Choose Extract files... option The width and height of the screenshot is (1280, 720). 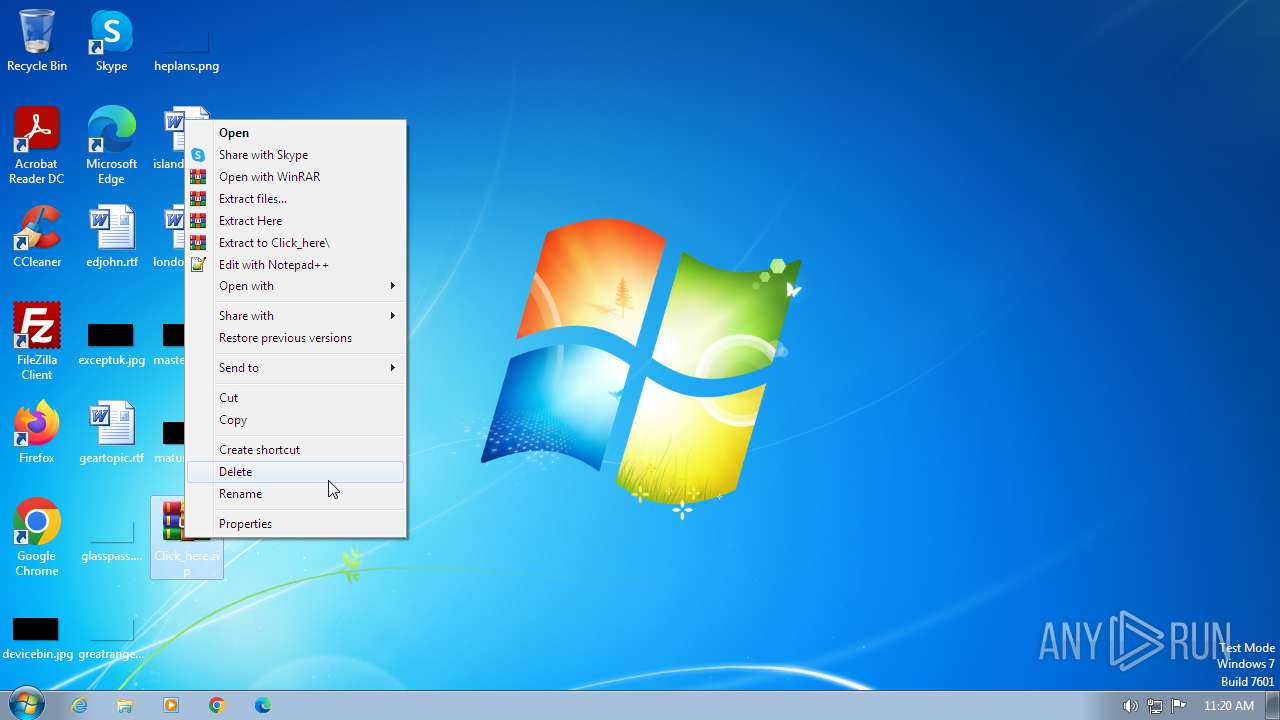coord(296,199)
